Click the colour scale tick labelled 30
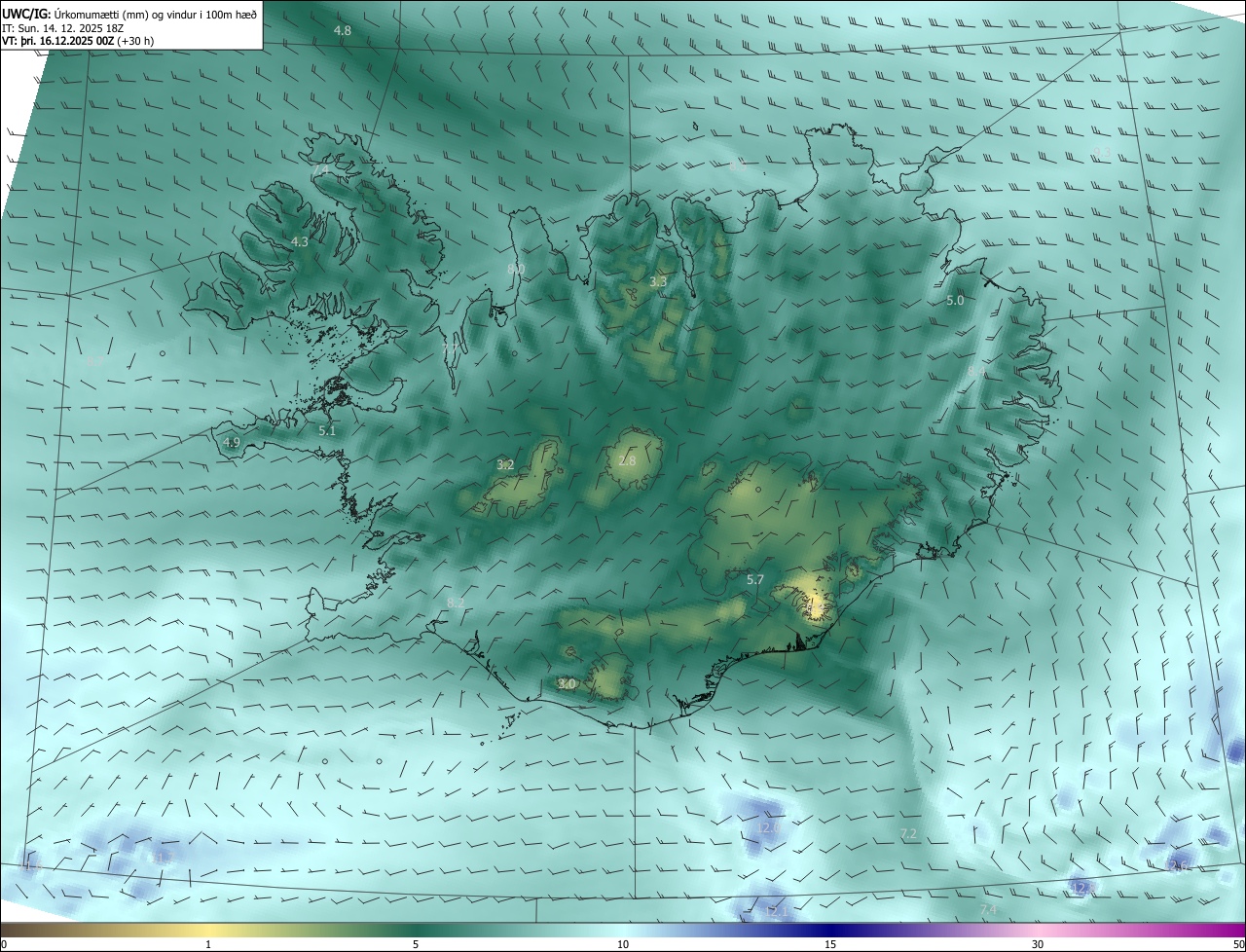This screenshot has height=952, width=1246. point(1038,944)
